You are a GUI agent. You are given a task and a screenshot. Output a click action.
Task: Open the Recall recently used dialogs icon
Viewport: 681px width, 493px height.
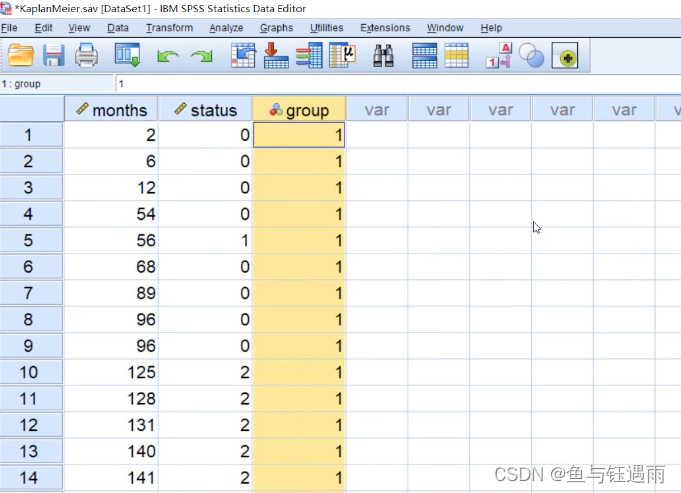(x=127, y=55)
